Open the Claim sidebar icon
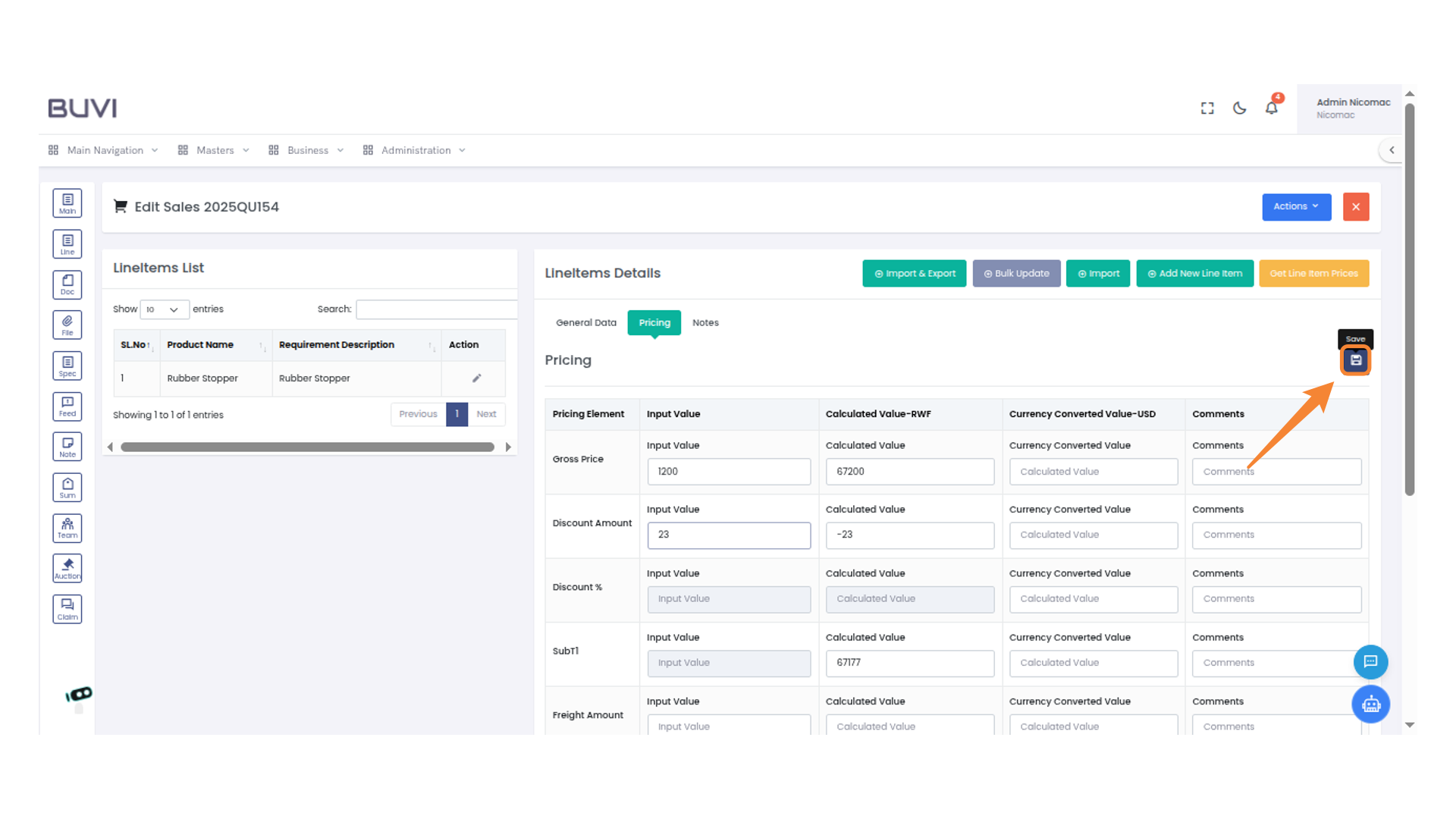 [x=67, y=609]
